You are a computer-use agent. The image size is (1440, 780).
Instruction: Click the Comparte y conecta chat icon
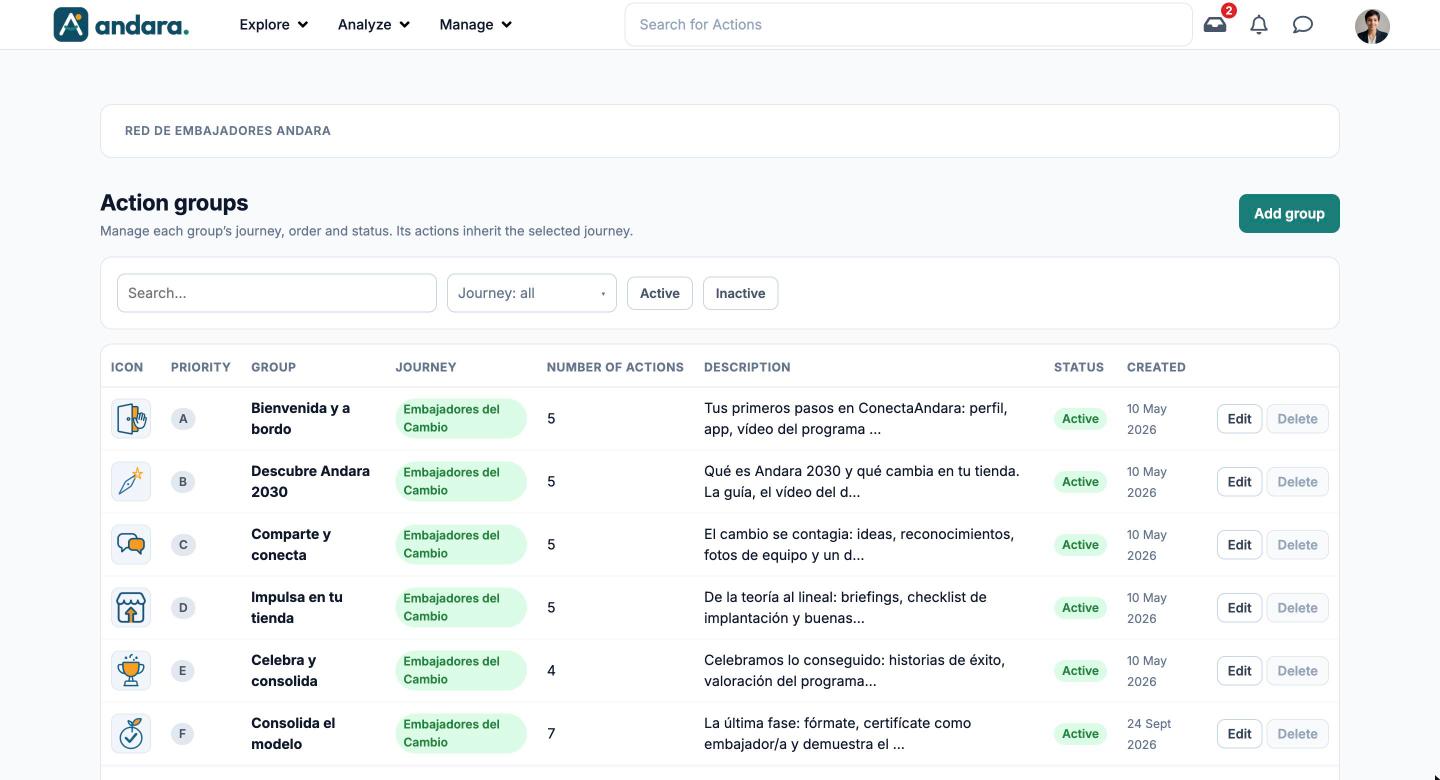pos(131,544)
